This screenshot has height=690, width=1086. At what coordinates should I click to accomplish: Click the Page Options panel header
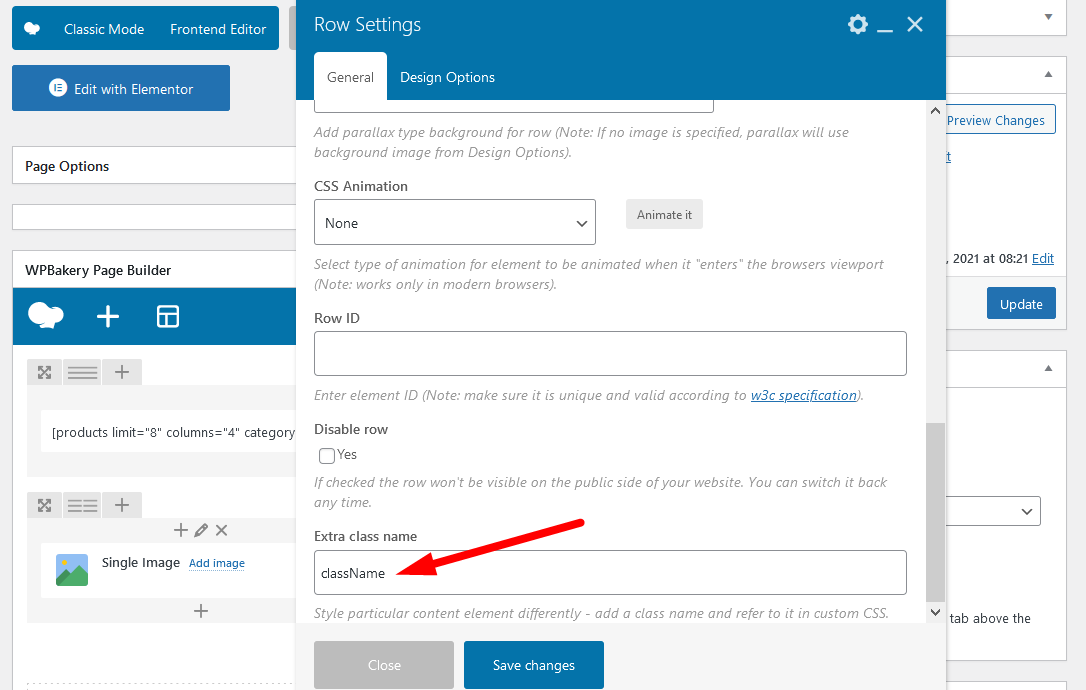pos(154,166)
